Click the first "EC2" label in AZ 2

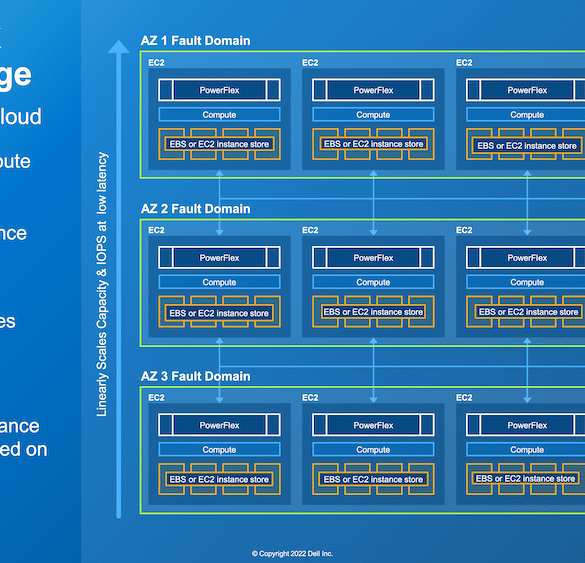[x=156, y=230]
